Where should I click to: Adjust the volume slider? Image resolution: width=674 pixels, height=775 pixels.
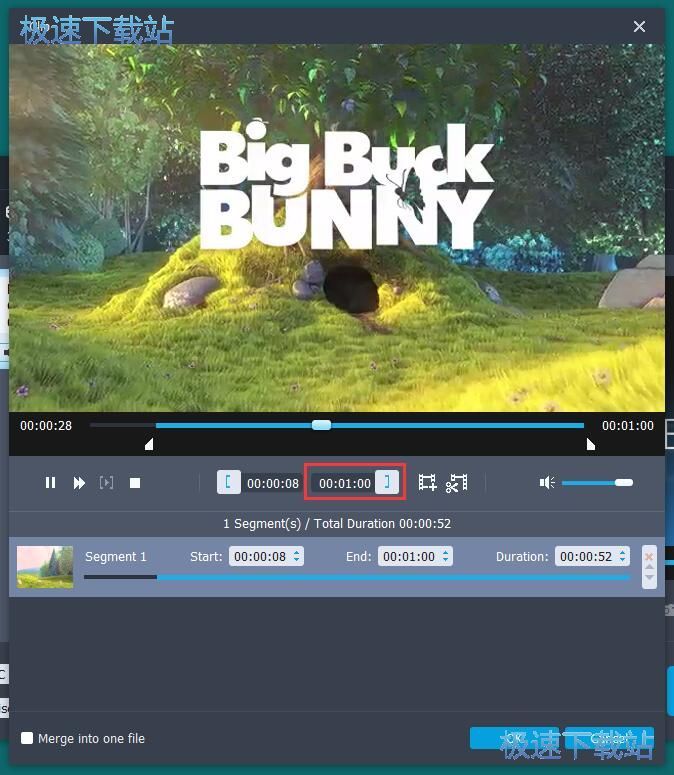pos(597,482)
